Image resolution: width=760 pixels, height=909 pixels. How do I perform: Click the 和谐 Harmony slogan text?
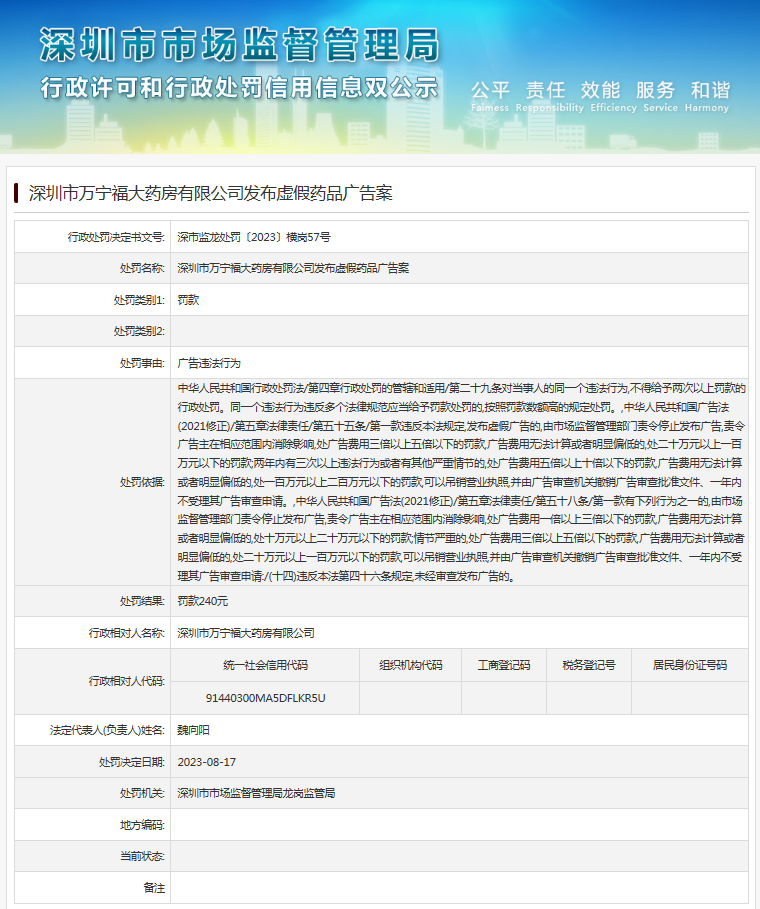[x=709, y=90]
